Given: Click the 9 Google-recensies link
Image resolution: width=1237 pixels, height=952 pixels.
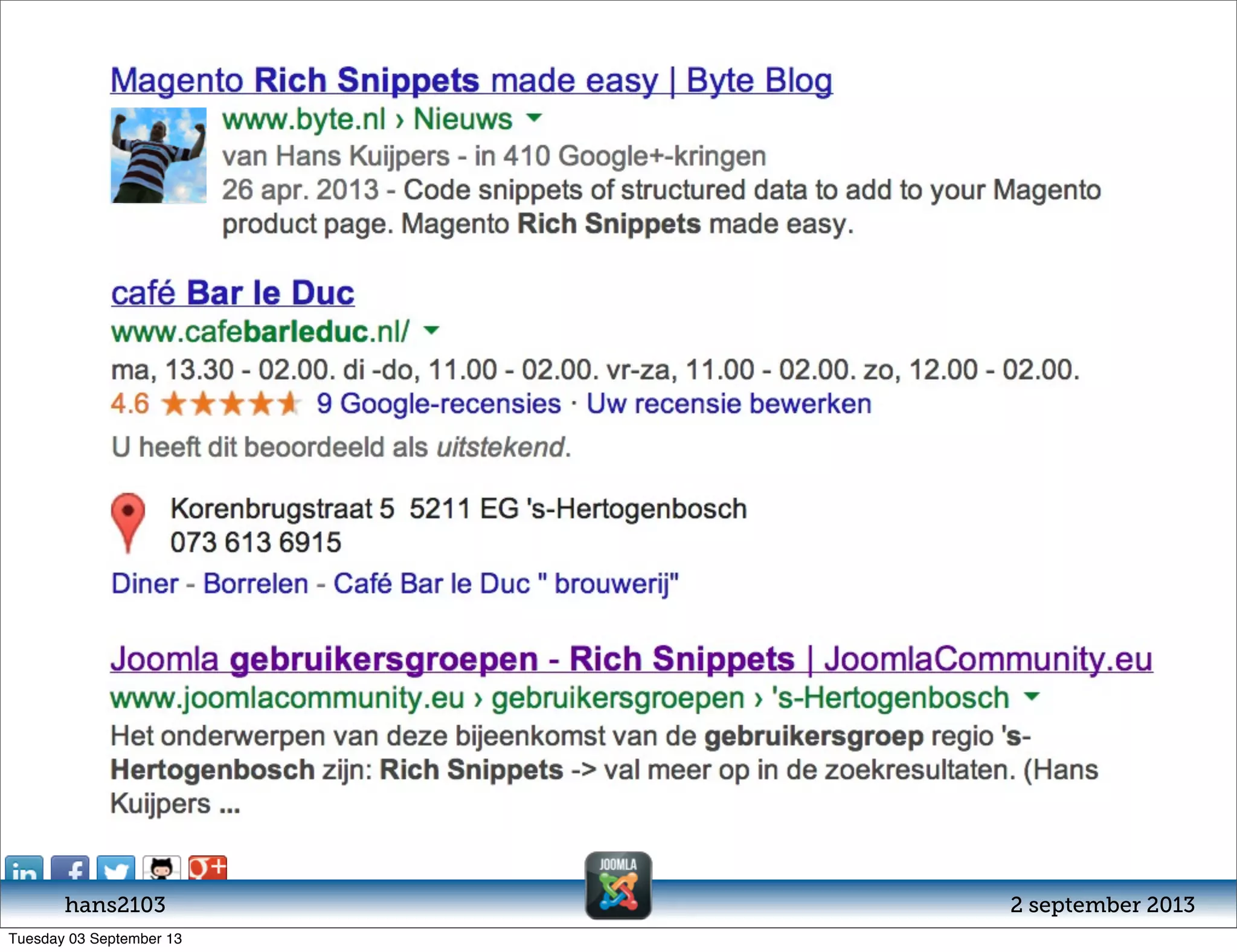Looking at the screenshot, I should (x=439, y=404).
